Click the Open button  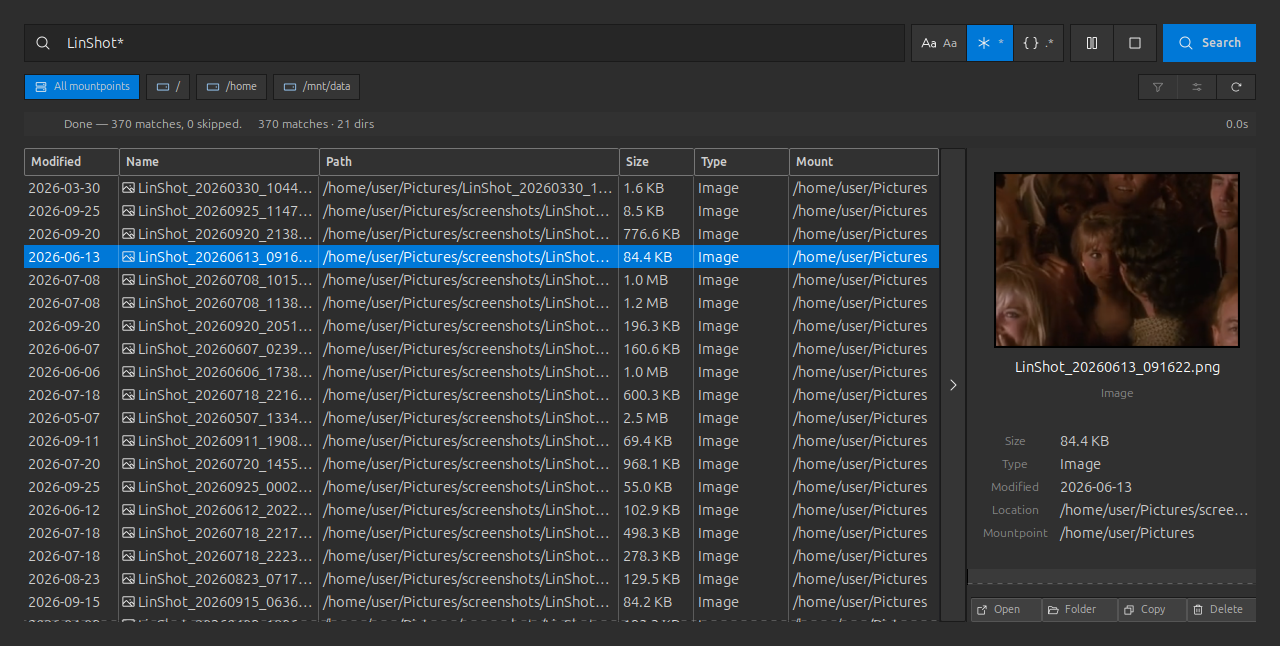1006,609
